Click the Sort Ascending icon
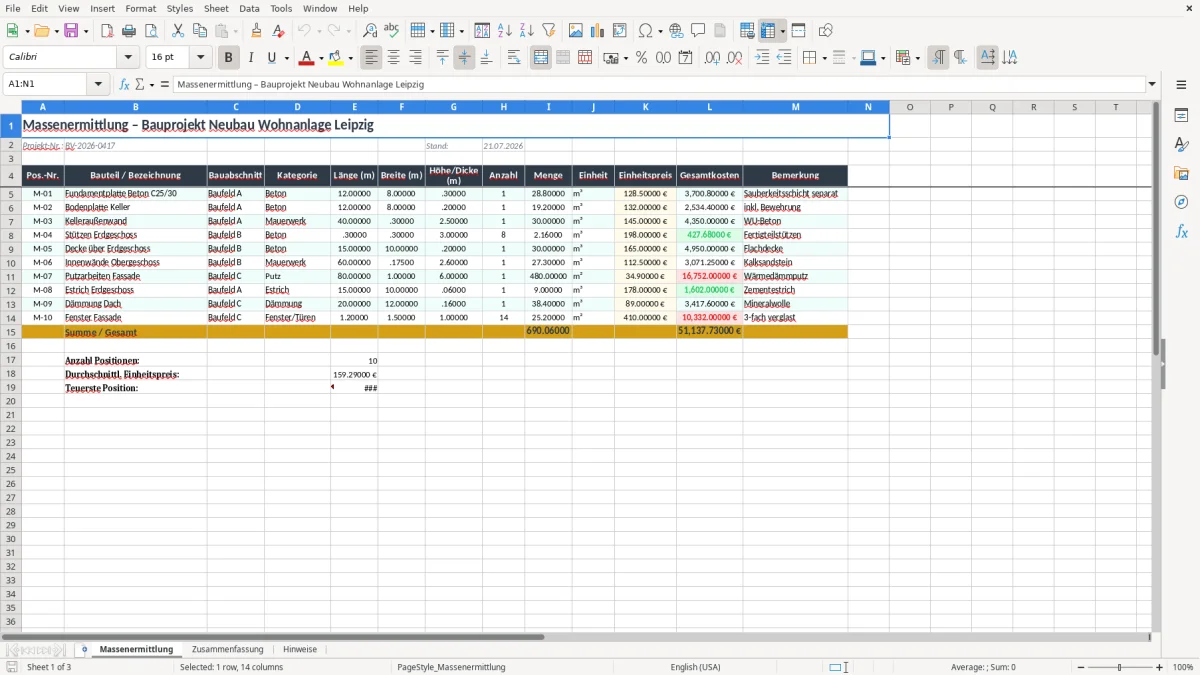Image resolution: width=1200 pixels, height=675 pixels. pos(505,31)
